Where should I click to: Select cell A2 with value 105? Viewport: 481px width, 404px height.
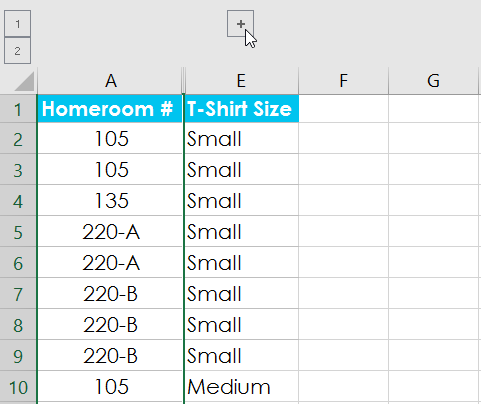click(x=110, y=139)
